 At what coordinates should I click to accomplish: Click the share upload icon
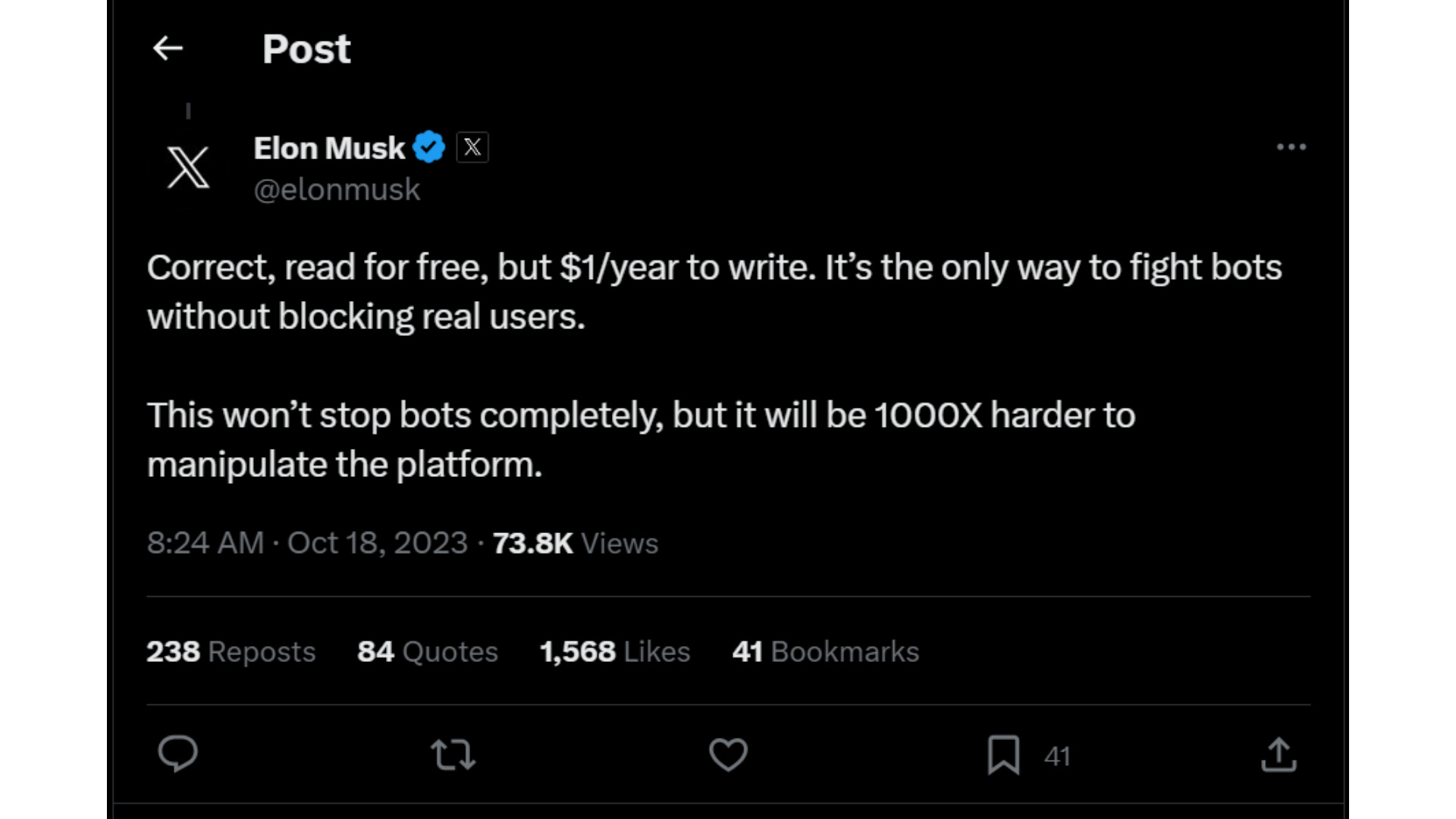click(x=1279, y=755)
